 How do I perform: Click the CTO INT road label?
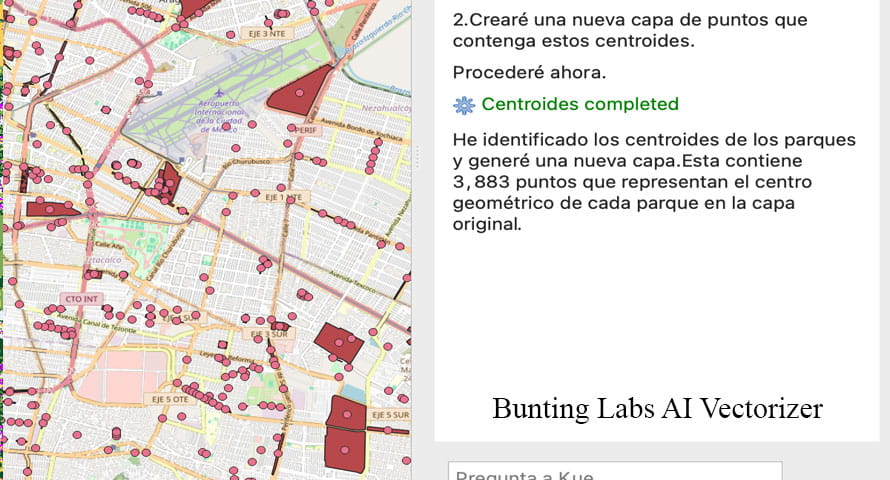82,298
